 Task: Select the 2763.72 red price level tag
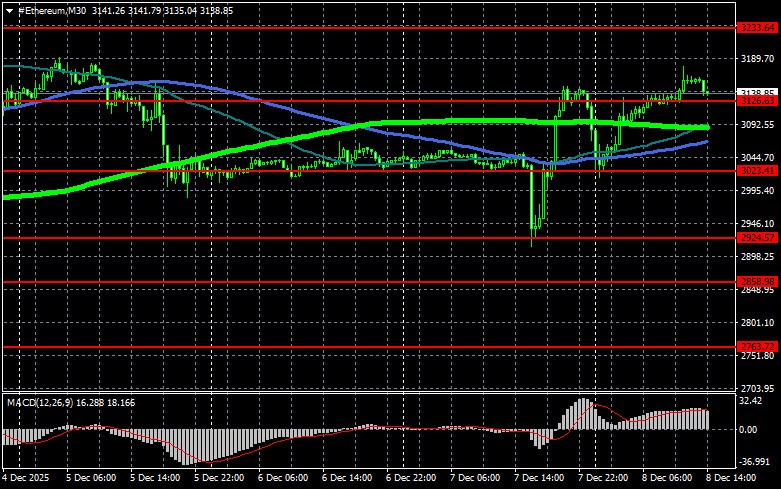[757, 346]
